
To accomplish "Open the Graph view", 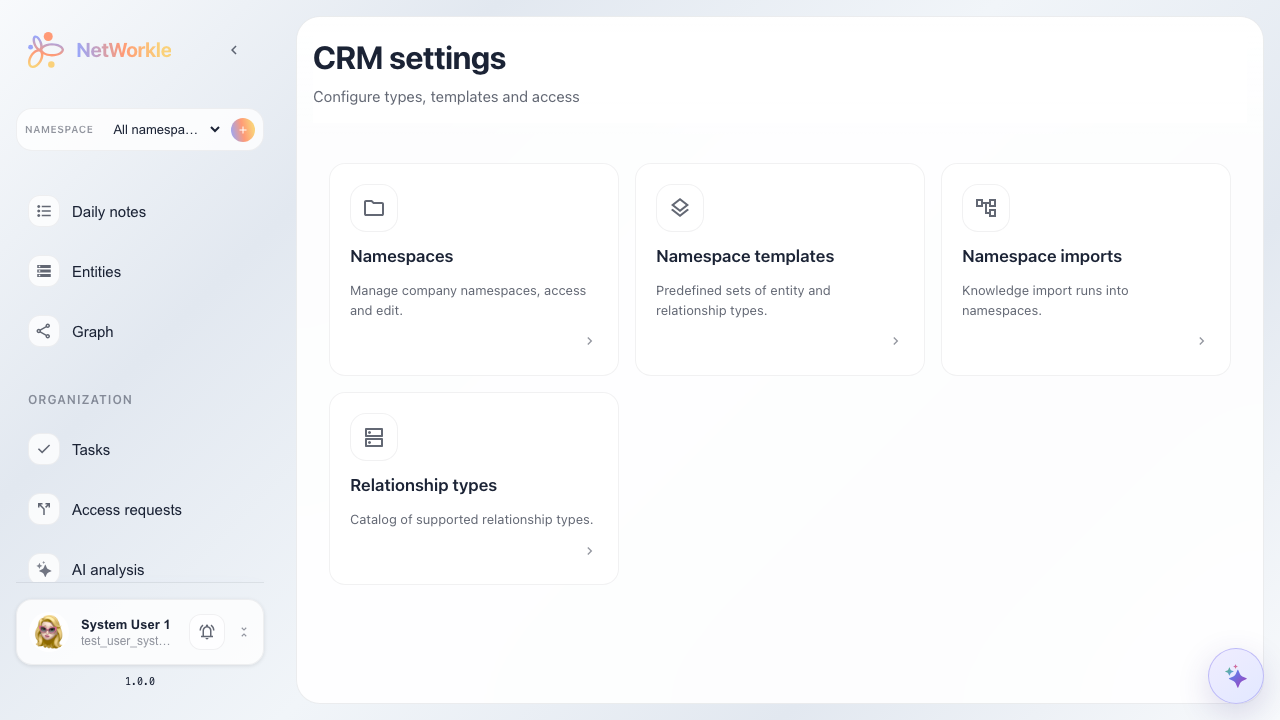I will tap(92, 332).
